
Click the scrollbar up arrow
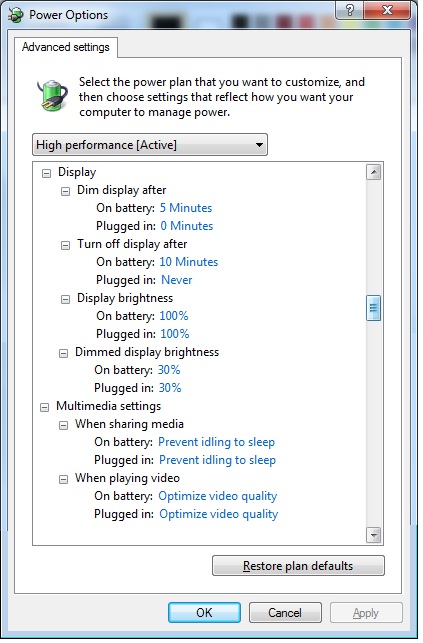(x=373, y=172)
